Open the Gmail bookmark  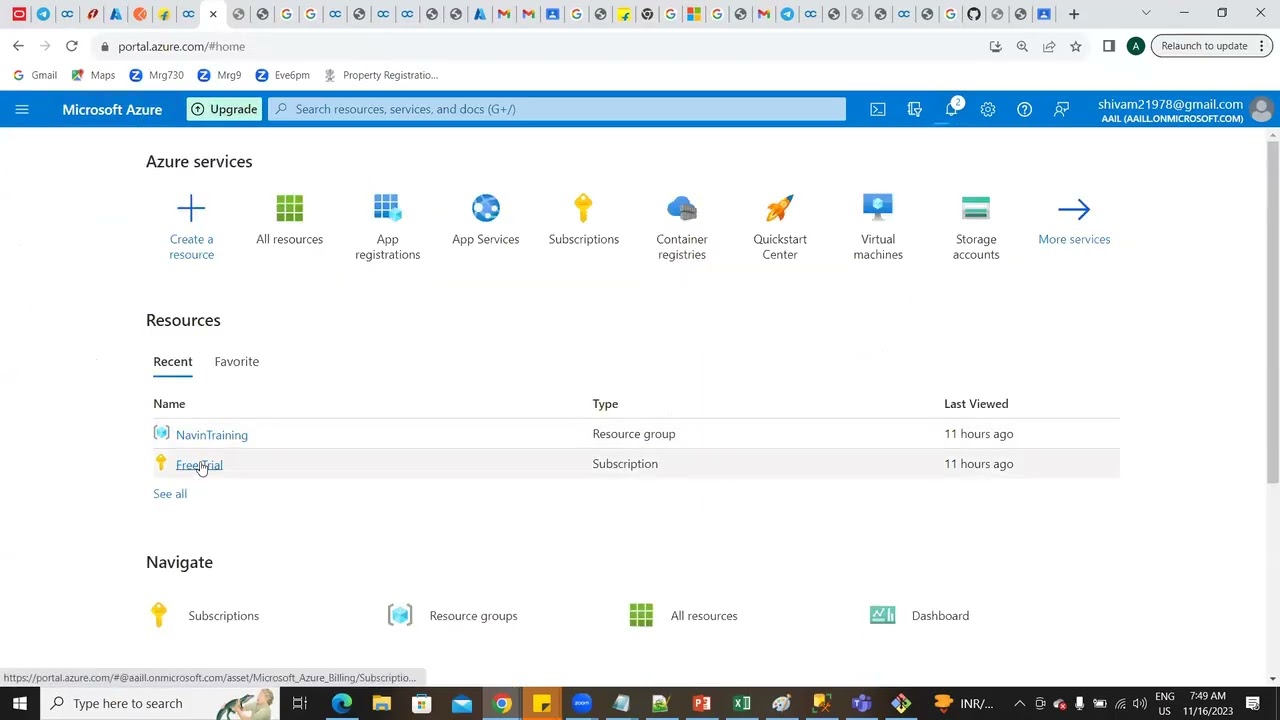35,75
